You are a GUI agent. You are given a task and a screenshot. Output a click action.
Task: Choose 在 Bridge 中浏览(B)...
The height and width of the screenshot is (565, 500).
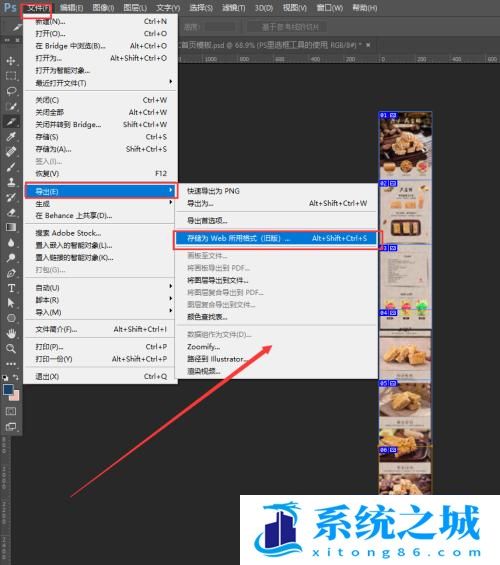(101, 46)
